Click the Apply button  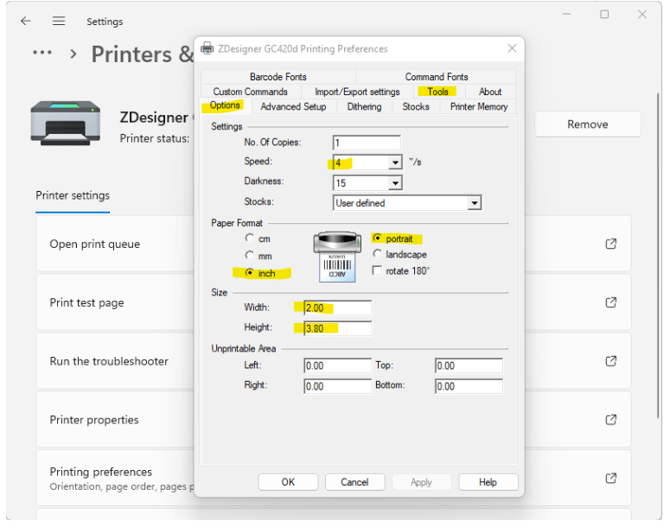[421, 482]
